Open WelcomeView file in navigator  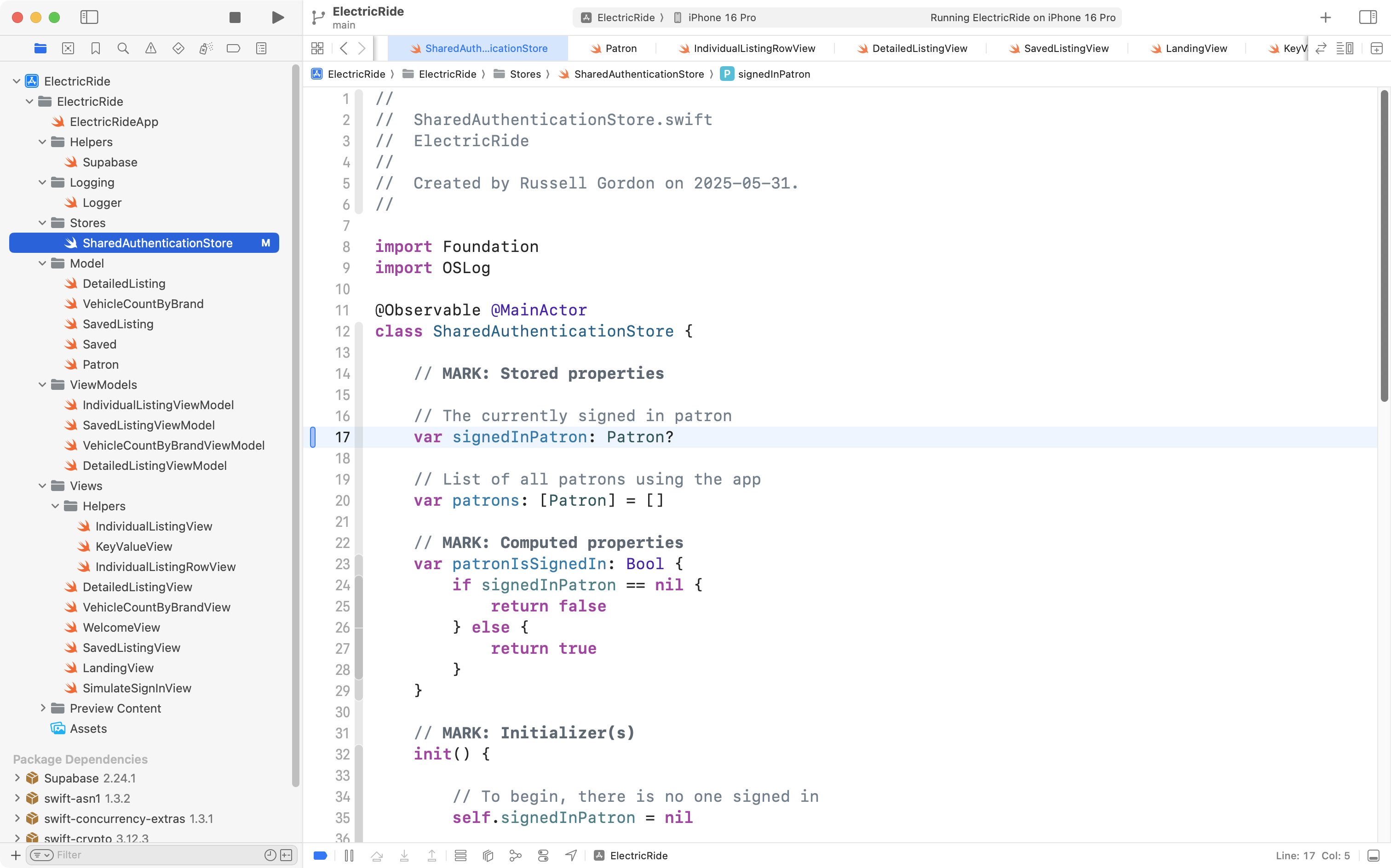pos(121,628)
